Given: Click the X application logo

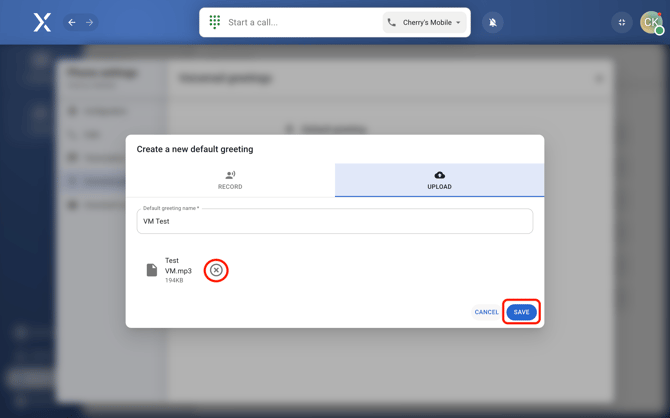Looking at the screenshot, I should click(42, 22).
